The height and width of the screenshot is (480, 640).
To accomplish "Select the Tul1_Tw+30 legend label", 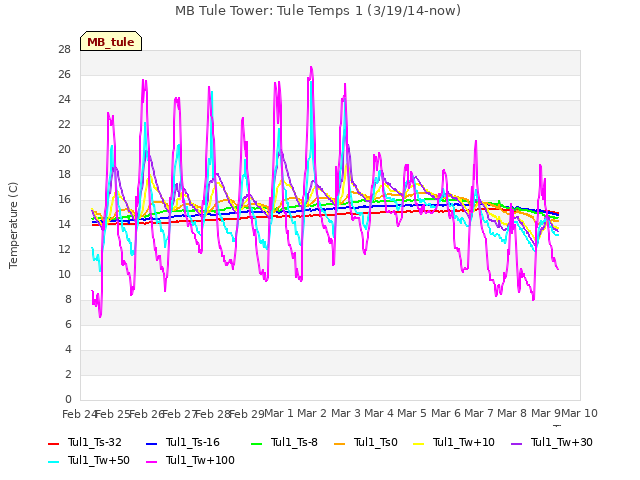I will click(562, 442).
